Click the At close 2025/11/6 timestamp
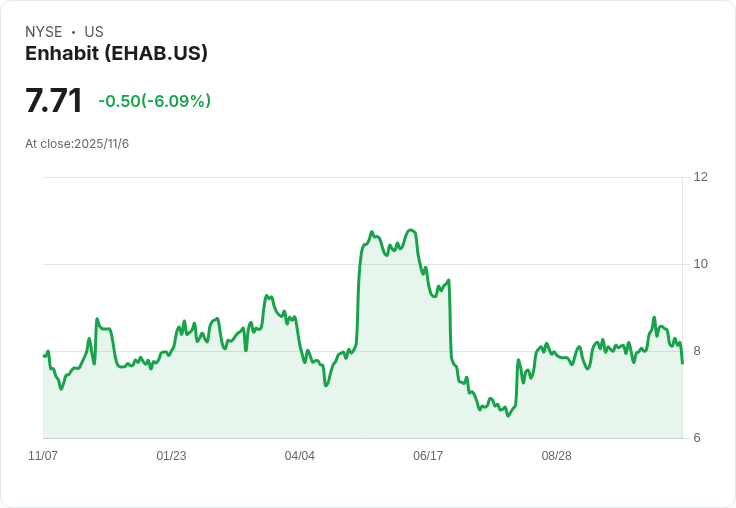Viewport: 736px width, 508px height. click(77, 144)
